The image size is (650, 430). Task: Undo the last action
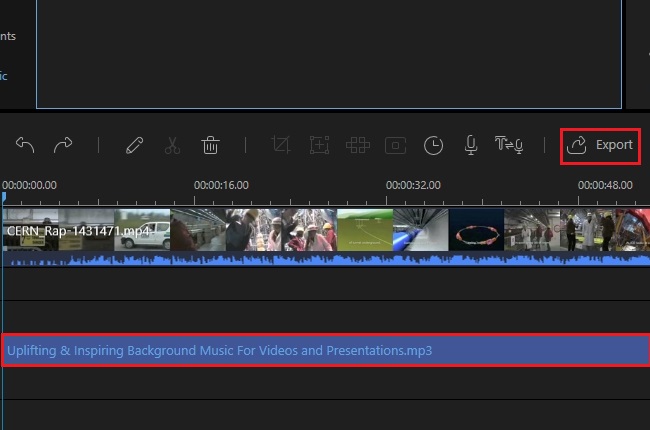[x=25, y=145]
